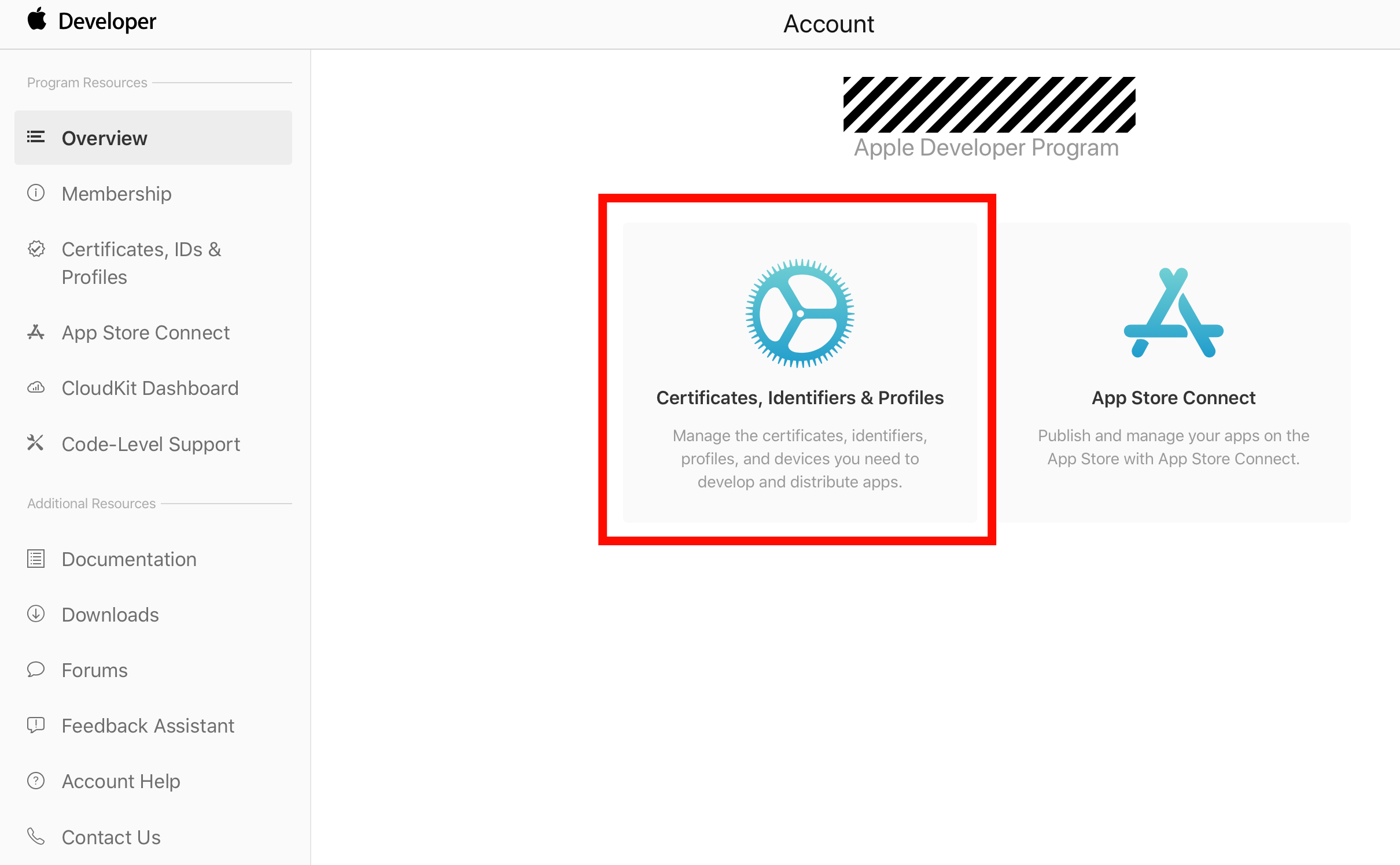
Task: Click the CloudKit Dashboard cloud icon
Action: [x=36, y=387]
